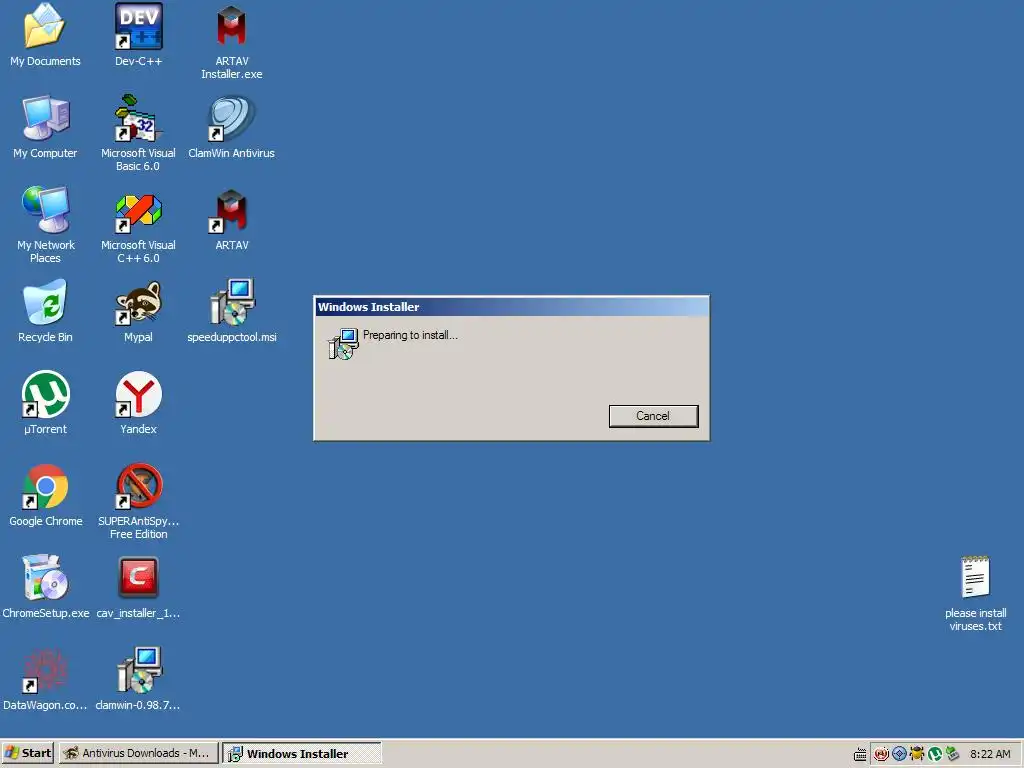Open the Start menu

coord(27,753)
